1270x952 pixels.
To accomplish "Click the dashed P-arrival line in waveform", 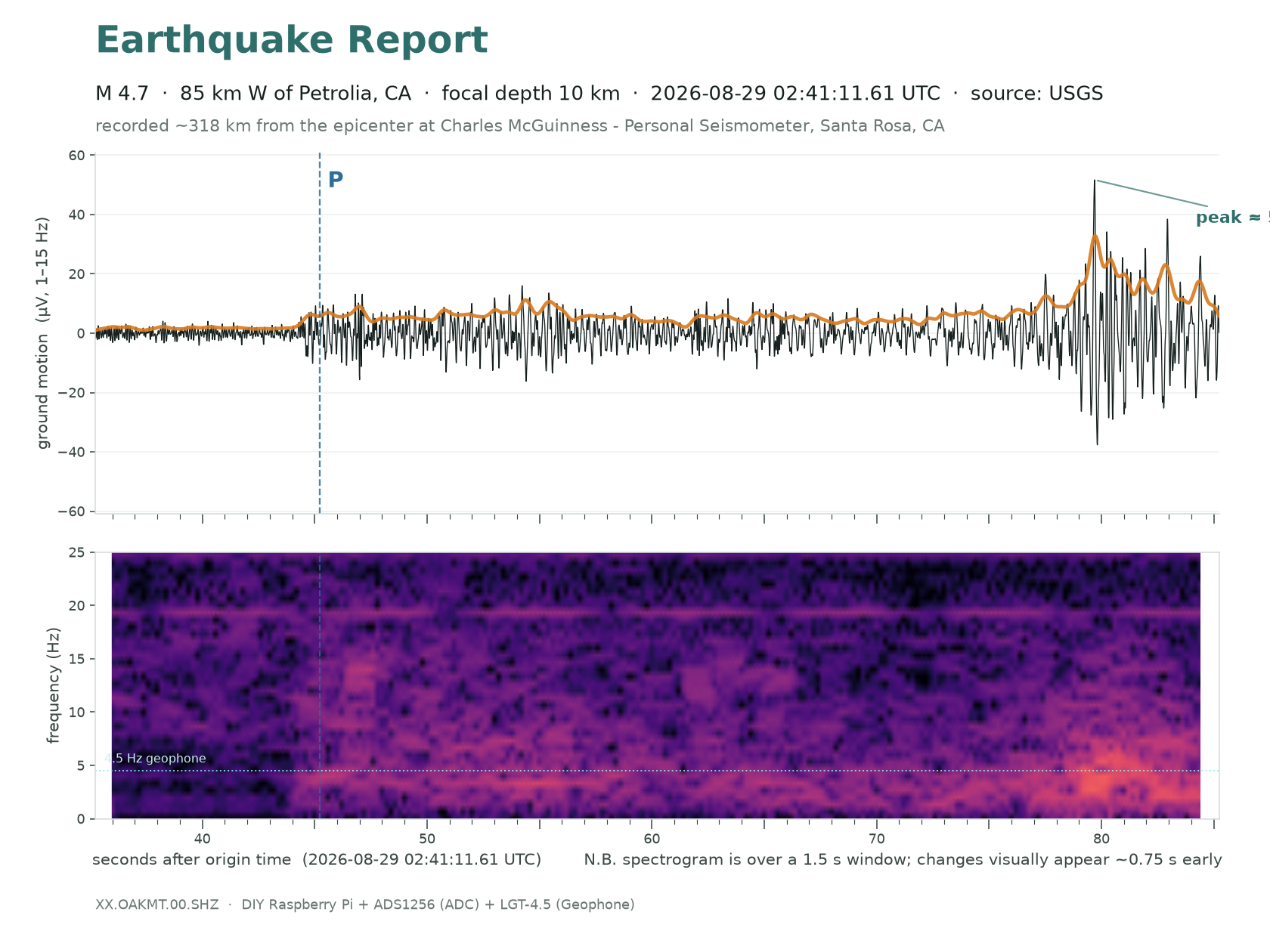I will pyautogui.click(x=320, y=333).
